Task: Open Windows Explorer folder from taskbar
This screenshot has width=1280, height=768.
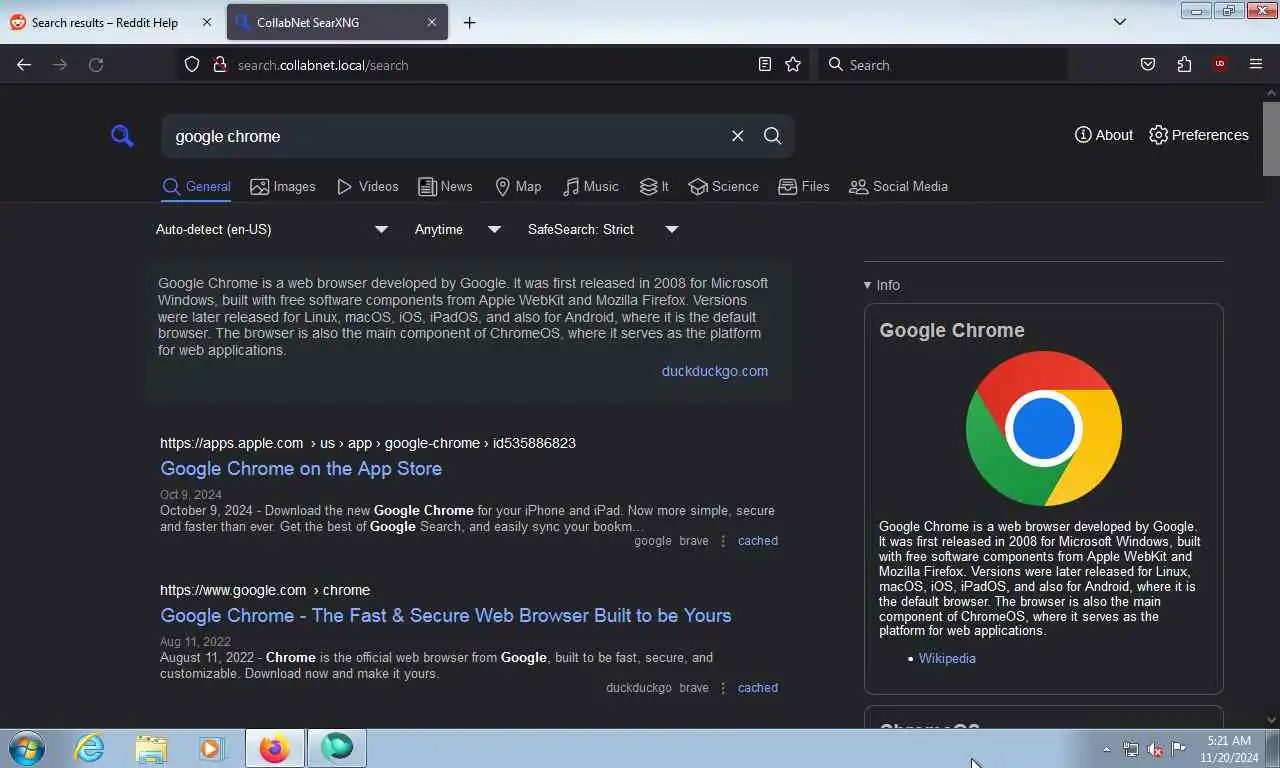Action: (x=151, y=748)
